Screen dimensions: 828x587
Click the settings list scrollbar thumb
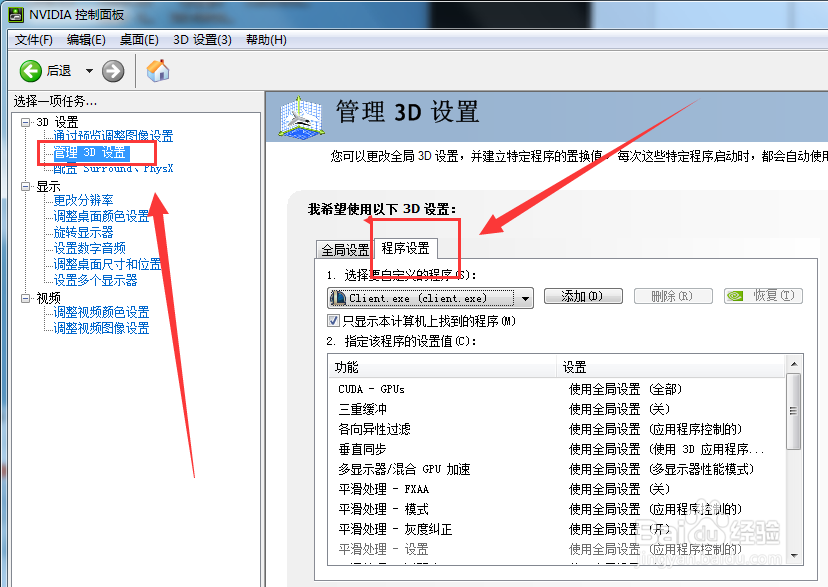pos(794,411)
